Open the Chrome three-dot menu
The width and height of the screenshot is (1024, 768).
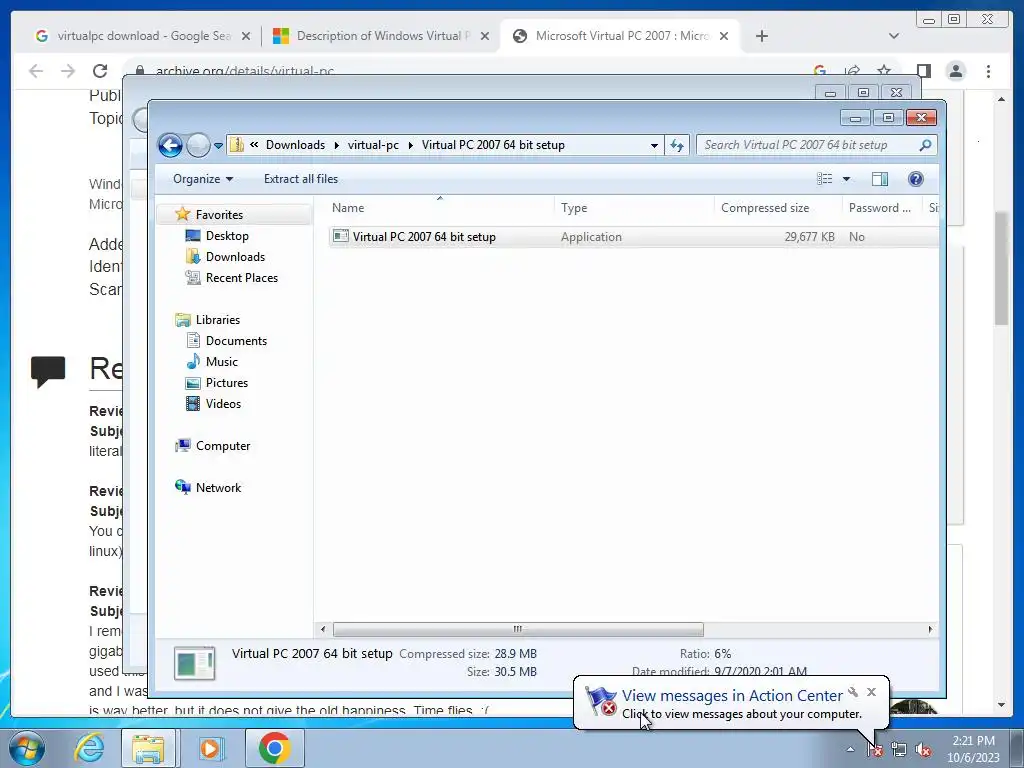(x=988, y=71)
